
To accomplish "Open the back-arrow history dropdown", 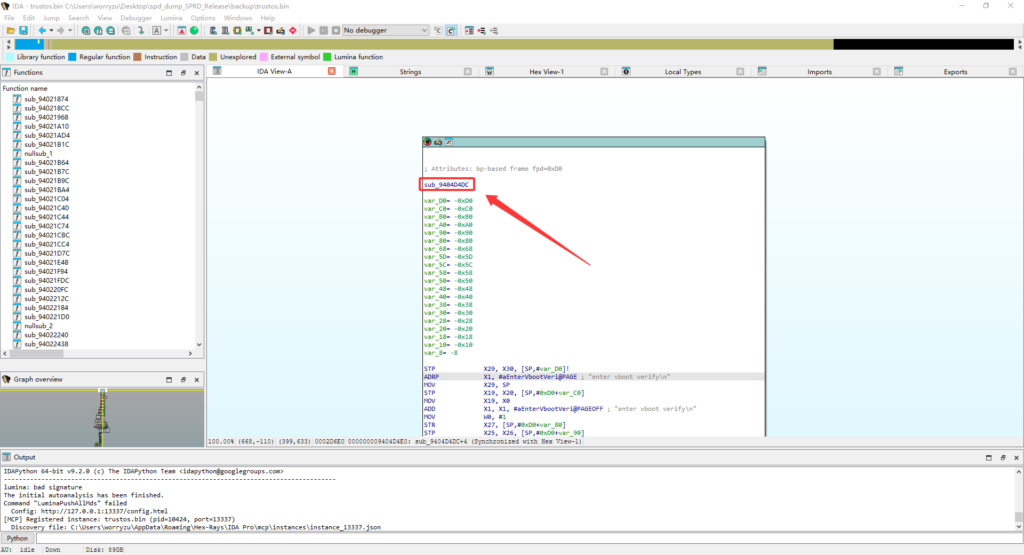I will pyautogui.click(x=51, y=31).
